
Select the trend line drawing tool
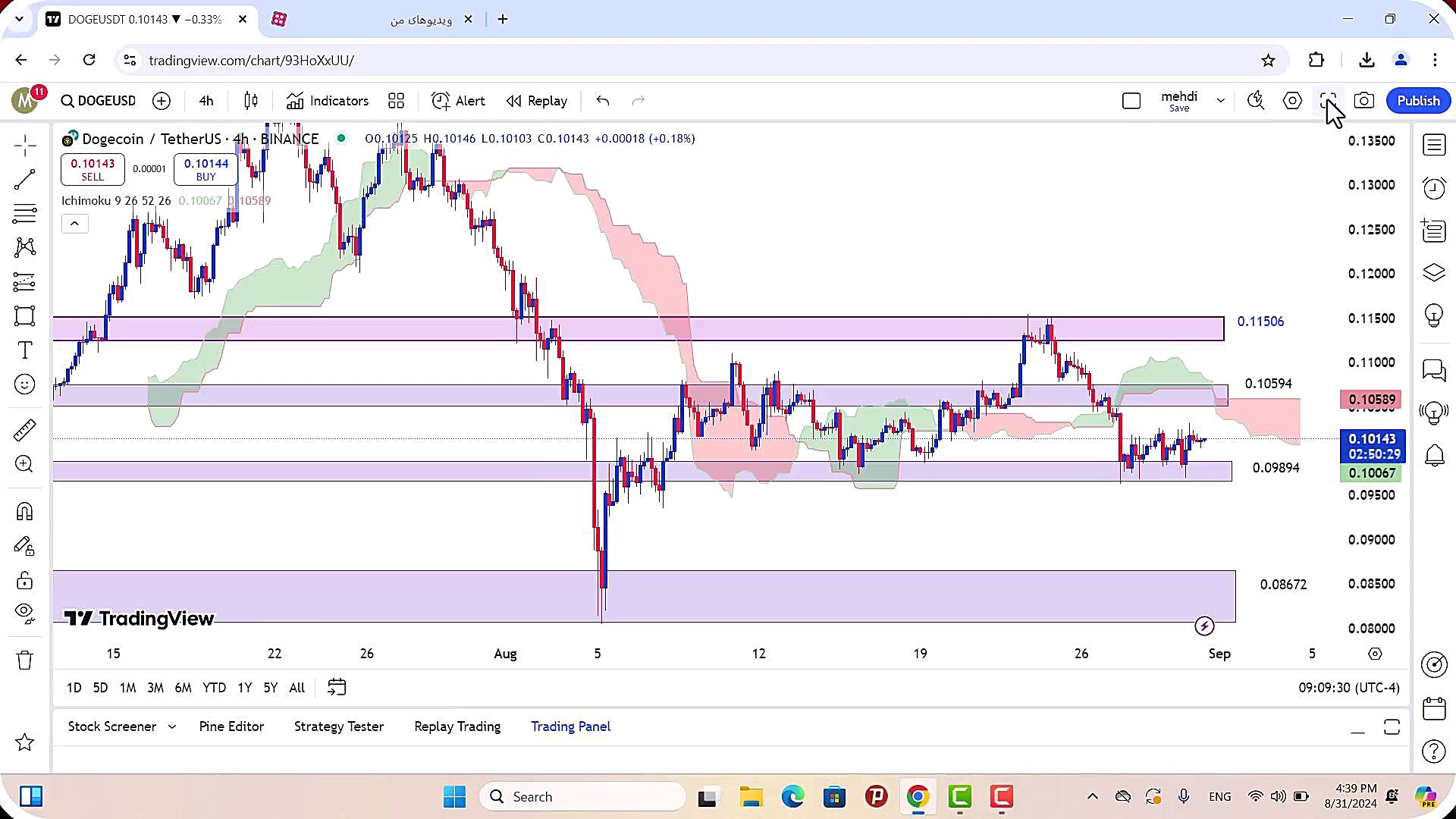pyautogui.click(x=24, y=179)
